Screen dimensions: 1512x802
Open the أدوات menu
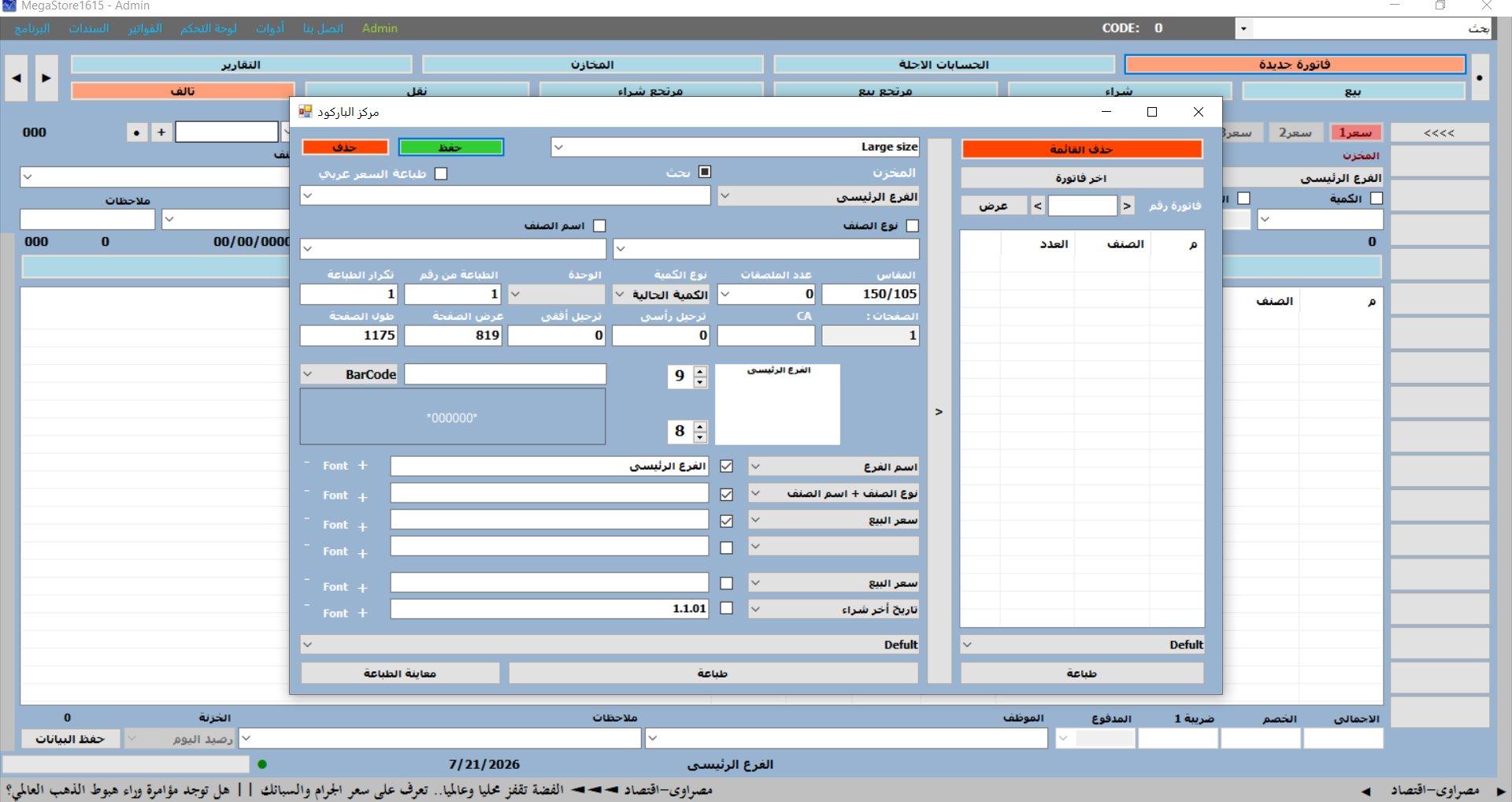pyautogui.click(x=270, y=28)
